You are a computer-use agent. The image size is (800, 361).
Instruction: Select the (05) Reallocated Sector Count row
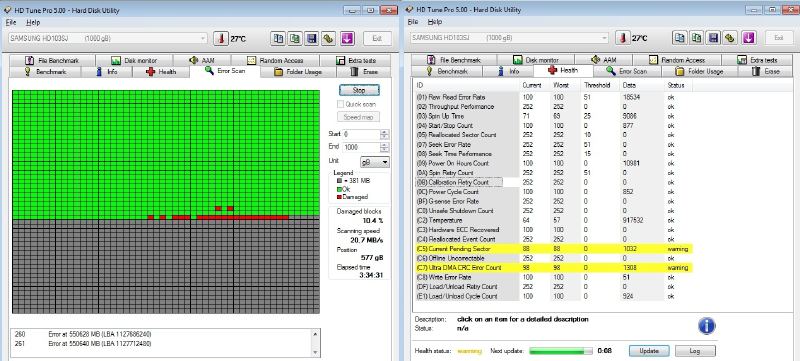tap(554, 135)
